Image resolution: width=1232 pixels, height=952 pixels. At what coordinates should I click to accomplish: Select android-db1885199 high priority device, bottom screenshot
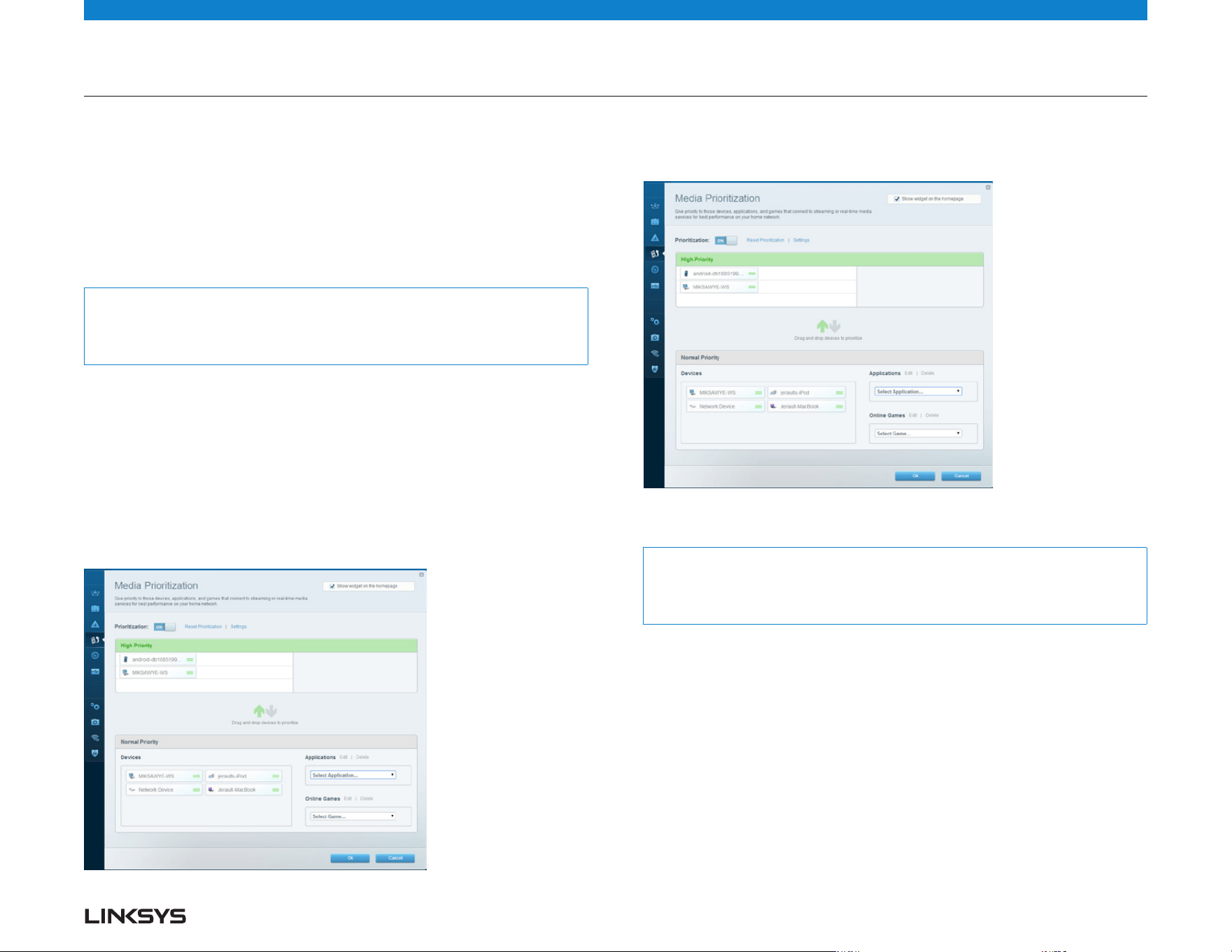click(x=157, y=660)
